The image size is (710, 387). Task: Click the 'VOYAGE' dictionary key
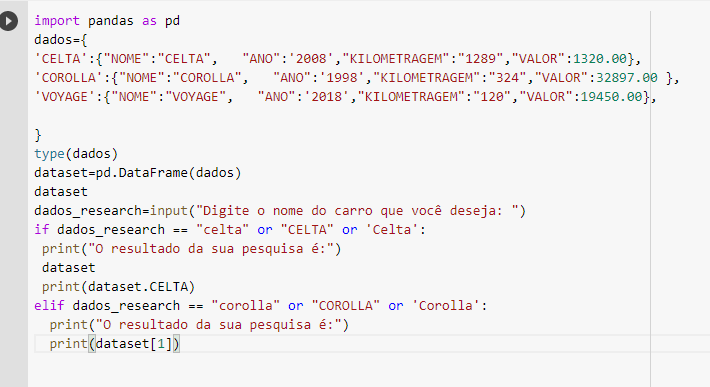(x=65, y=97)
